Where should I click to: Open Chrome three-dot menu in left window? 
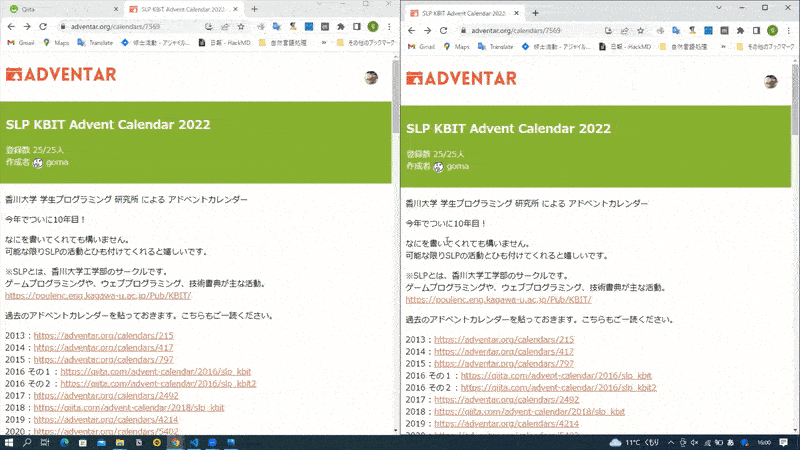pos(389,27)
